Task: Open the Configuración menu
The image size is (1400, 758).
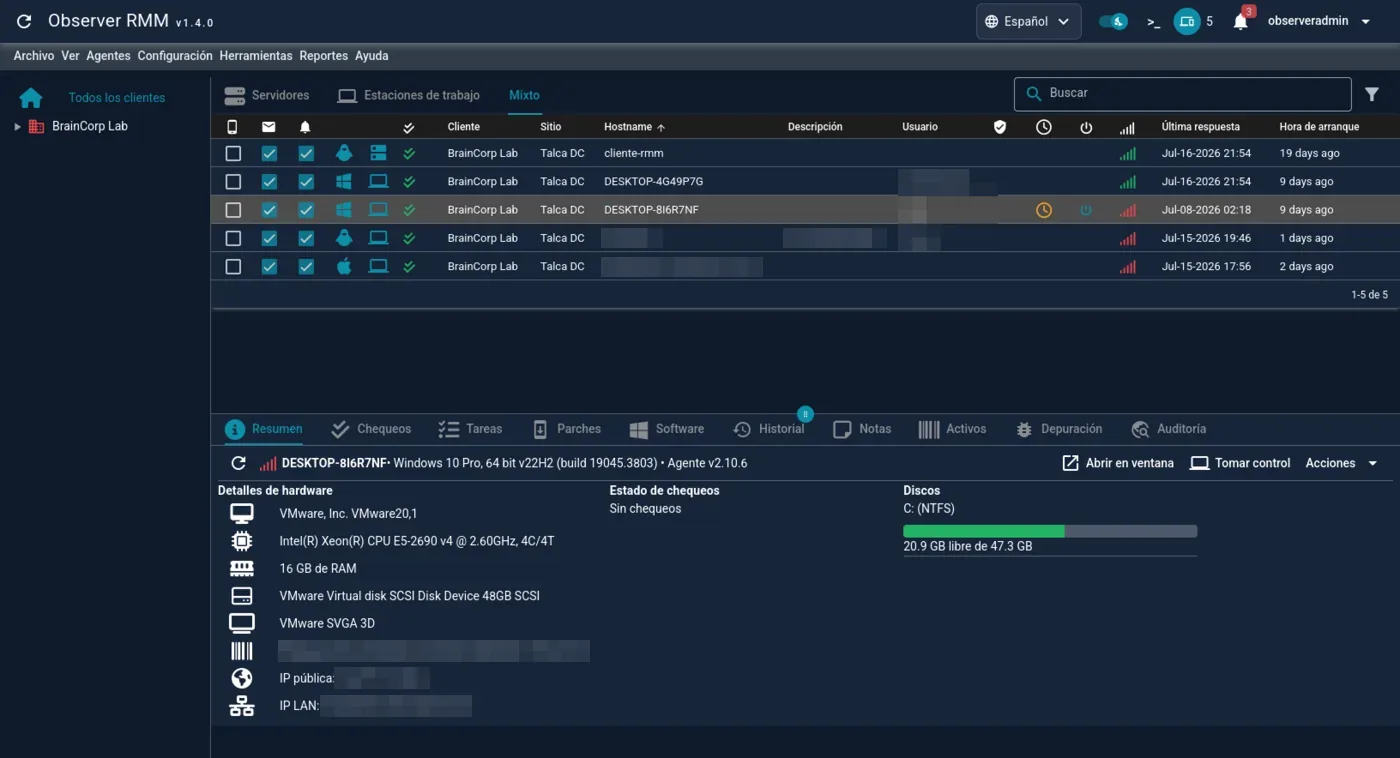Action: (175, 56)
